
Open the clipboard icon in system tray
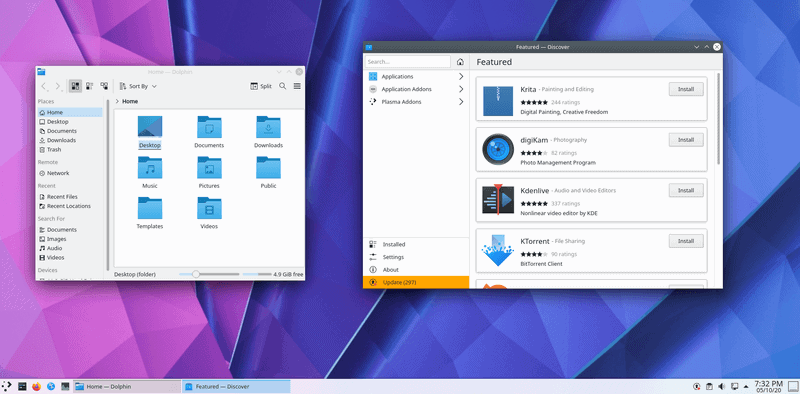[x=709, y=386]
